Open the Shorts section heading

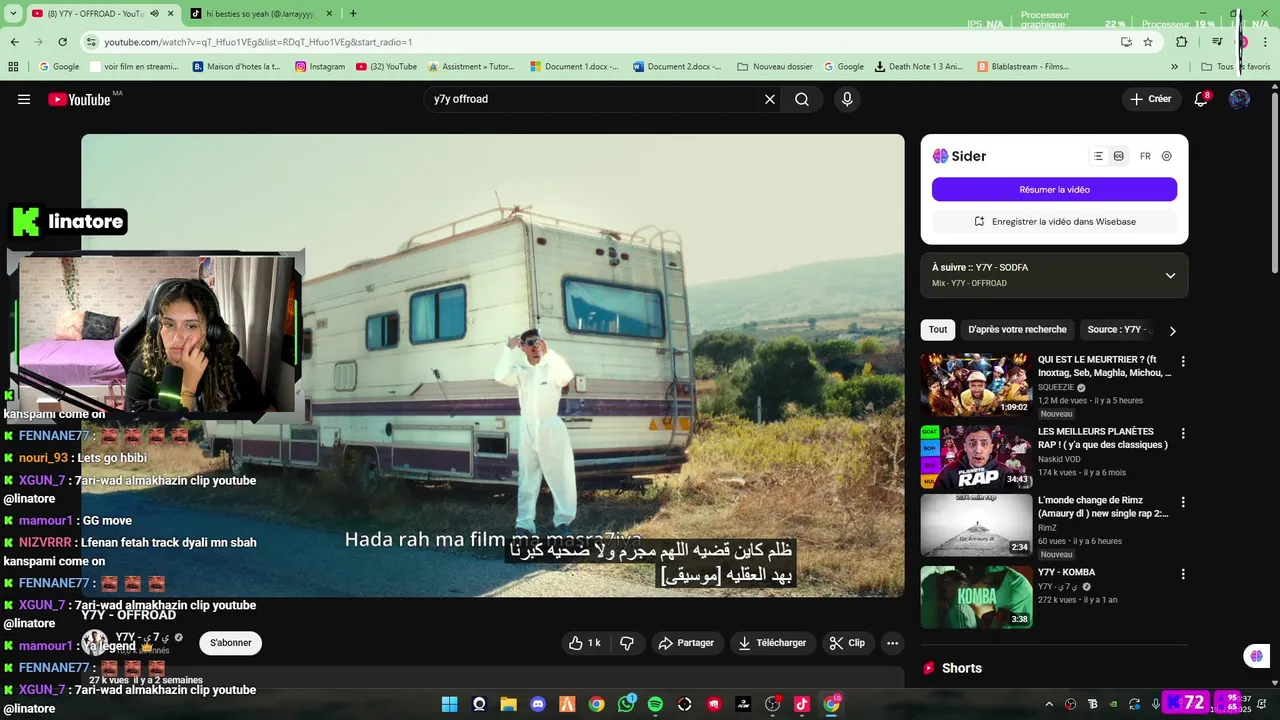pos(962,668)
